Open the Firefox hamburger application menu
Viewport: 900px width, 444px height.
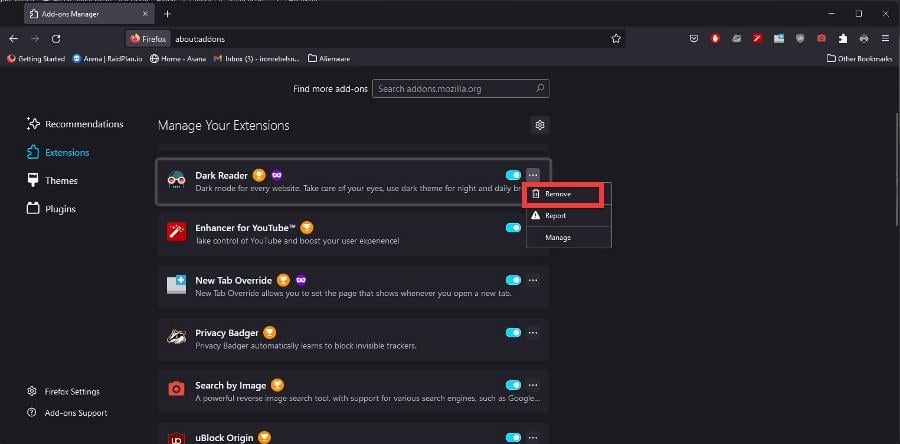pos(885,39)
